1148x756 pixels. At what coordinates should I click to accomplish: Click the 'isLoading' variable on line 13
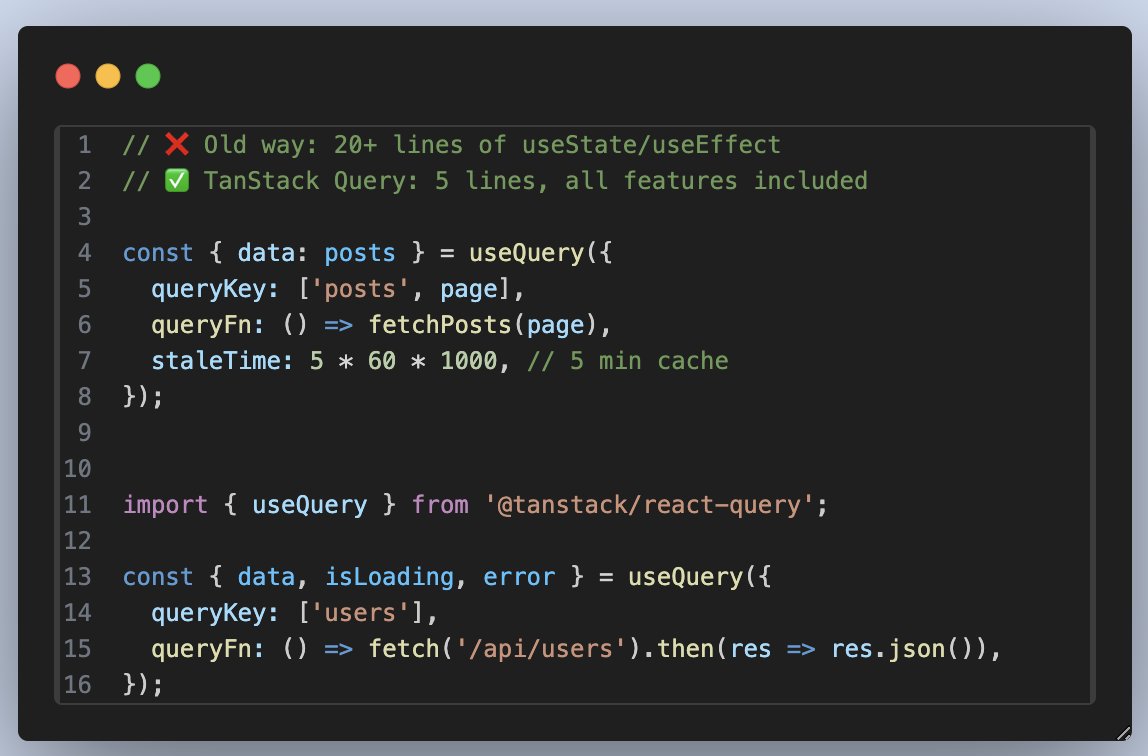point(389,577)
